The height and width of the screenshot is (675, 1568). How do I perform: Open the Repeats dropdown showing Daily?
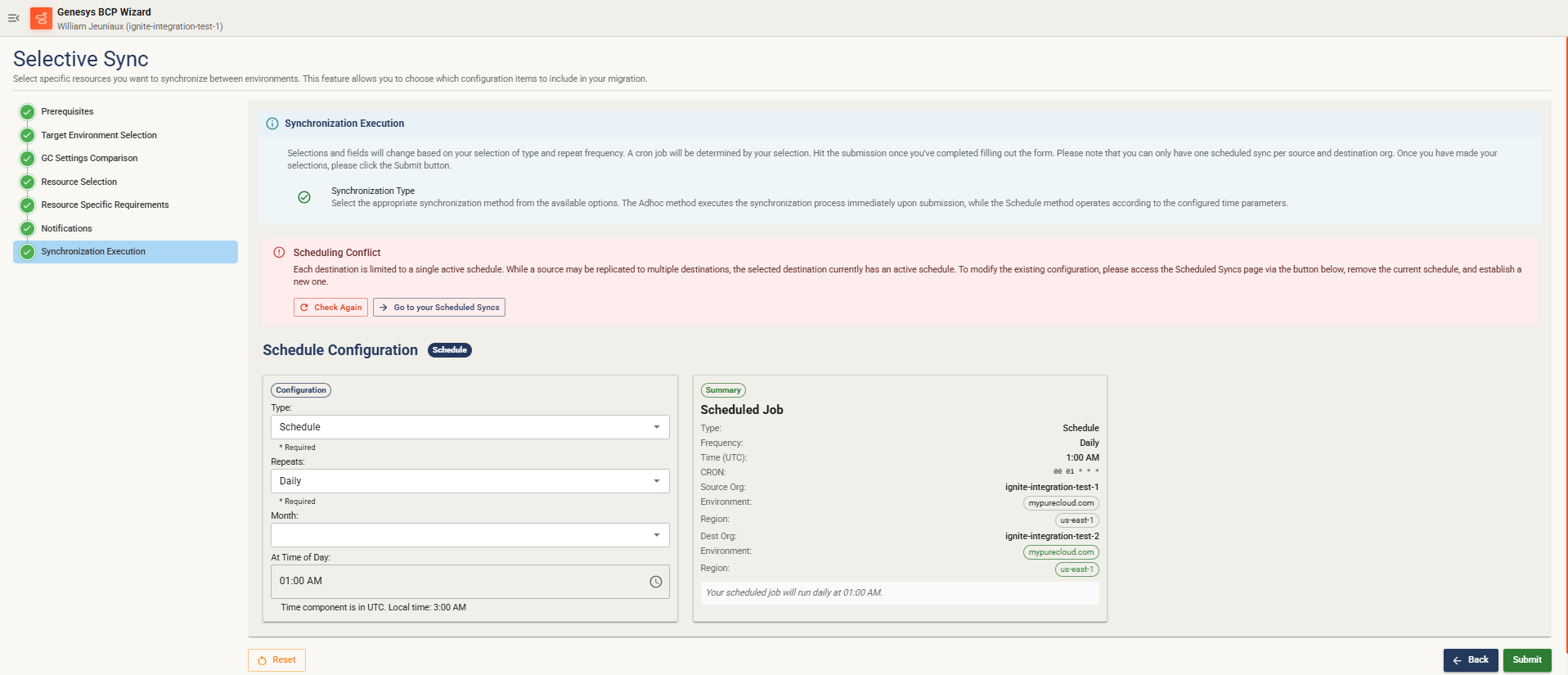coord(470,481)
